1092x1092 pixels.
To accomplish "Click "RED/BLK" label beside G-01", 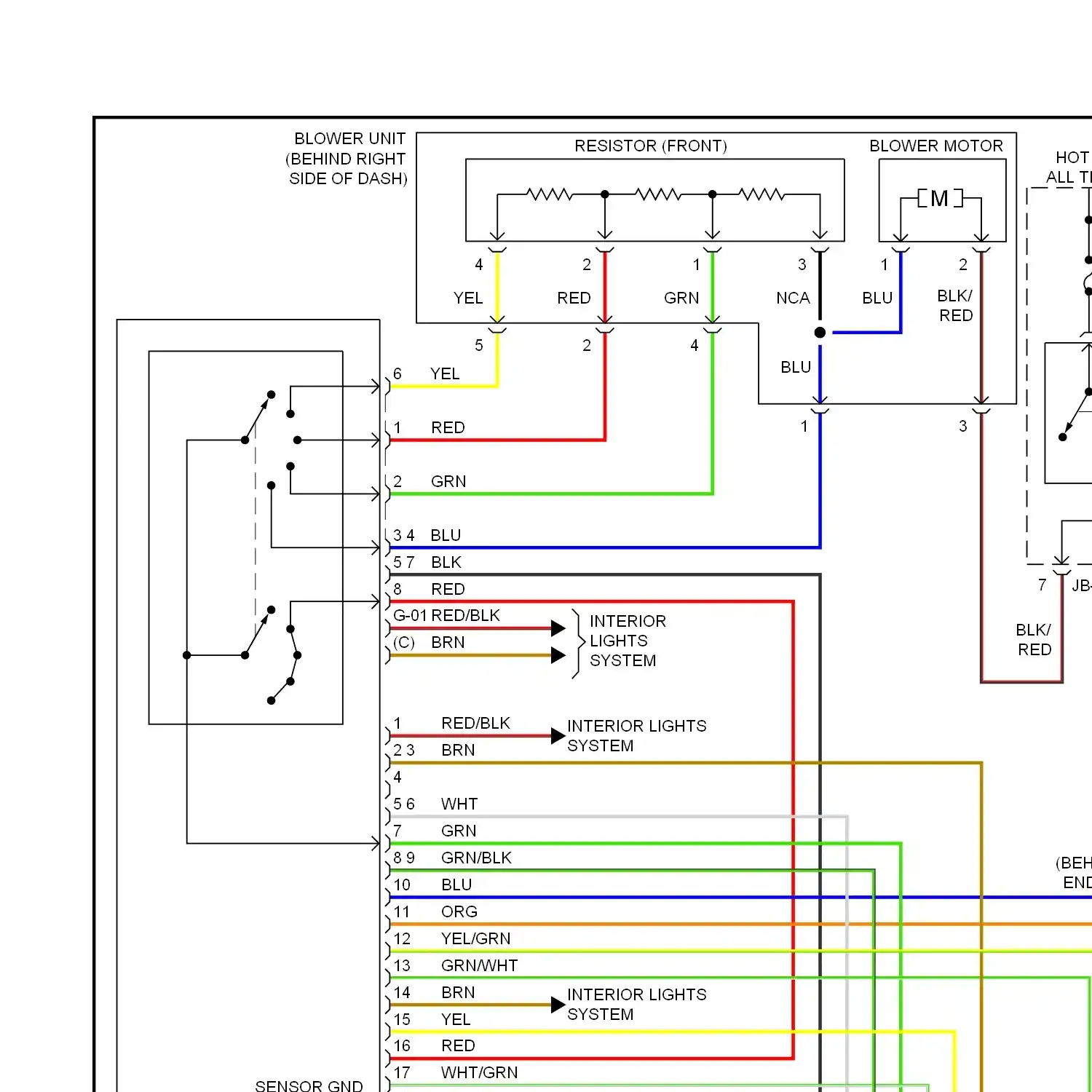I will pyautogui.click(x=466, y=615).
